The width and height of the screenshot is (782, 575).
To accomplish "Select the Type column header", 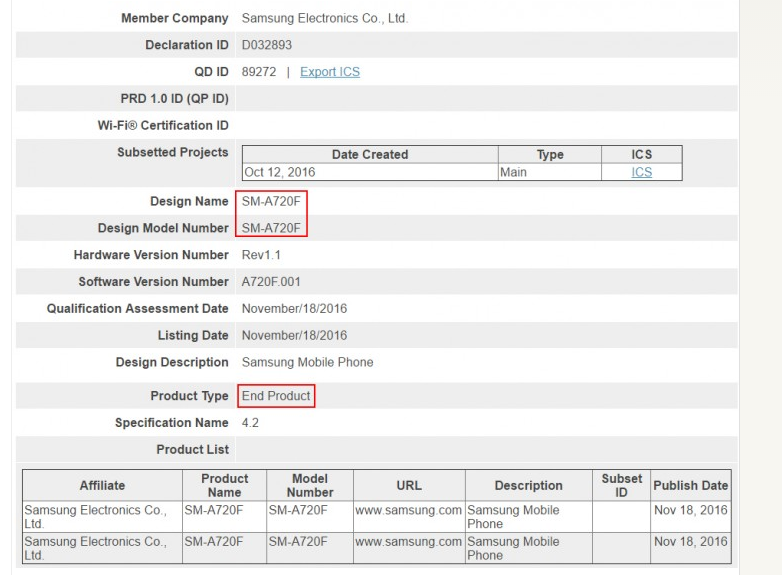I will tap(550, 155).
